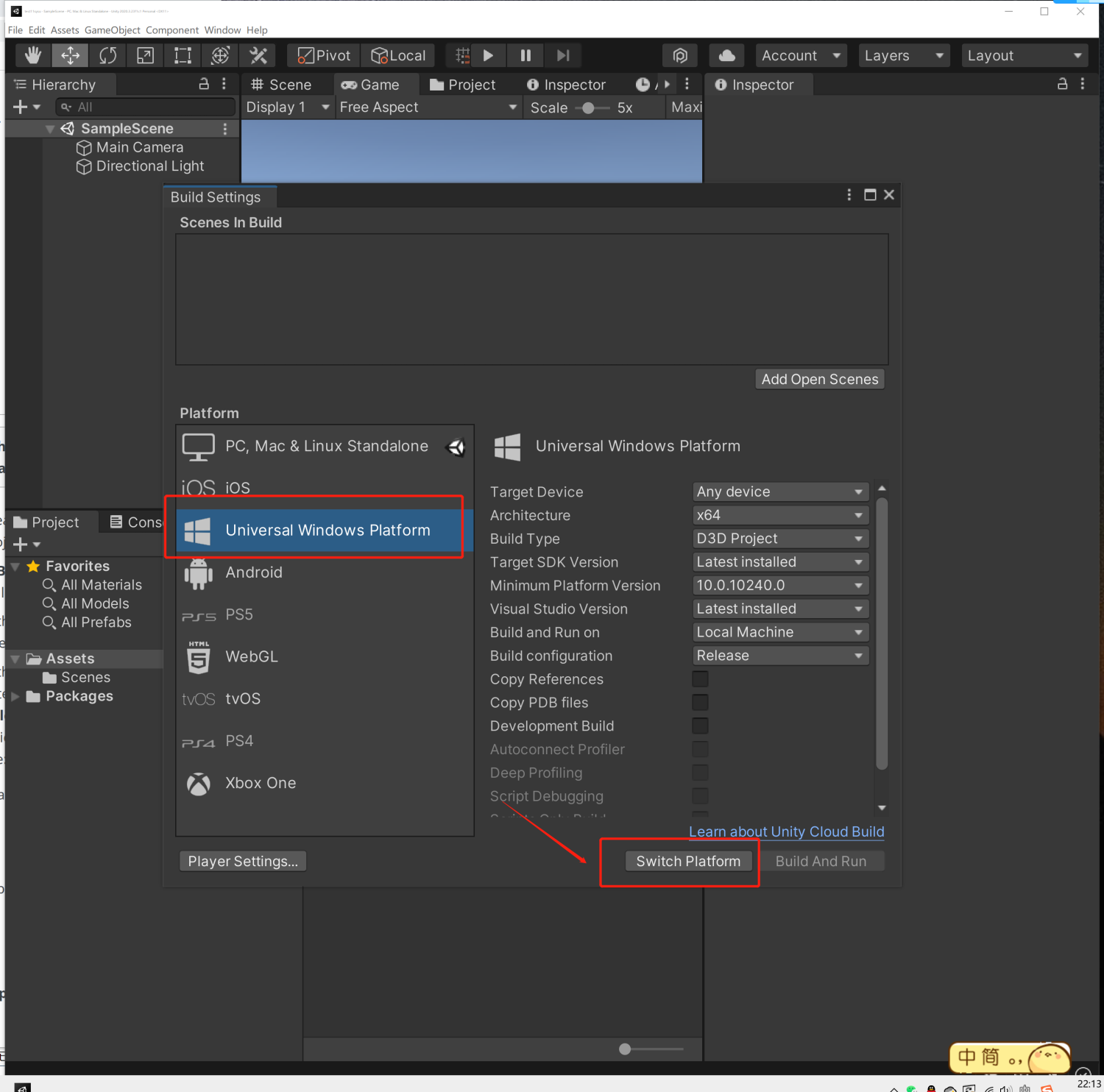This screenshot has height=1092, width=1104.
Task: Click build settings vertical scrollbar
Action: coord(882,634)
